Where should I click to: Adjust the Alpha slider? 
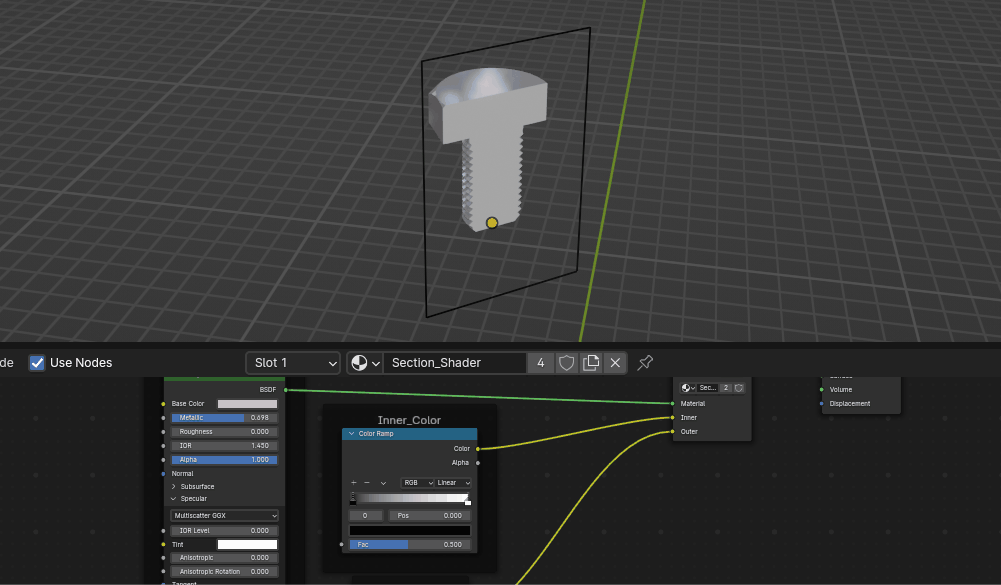click(224, 460)
